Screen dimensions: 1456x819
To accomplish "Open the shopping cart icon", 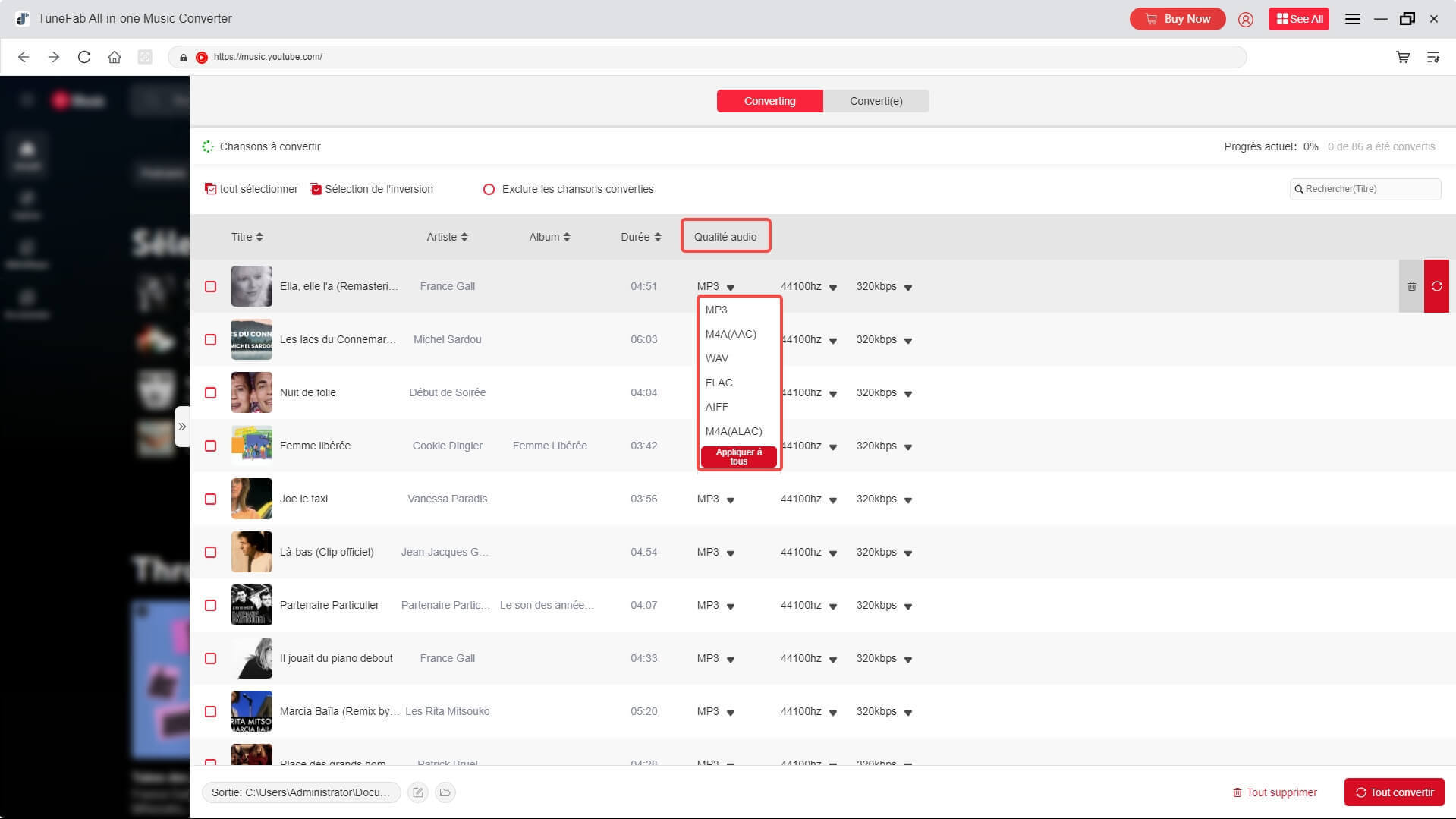I will [1403, 57].
